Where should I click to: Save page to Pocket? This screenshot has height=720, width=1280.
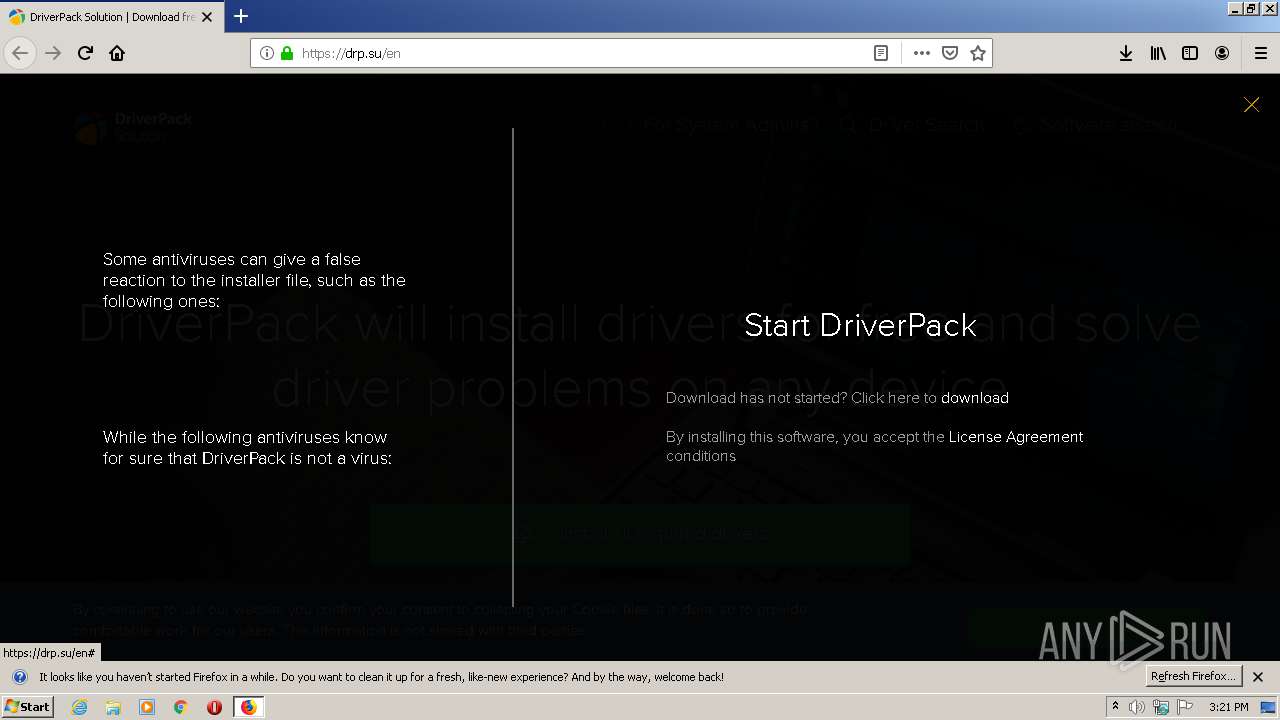950,53
